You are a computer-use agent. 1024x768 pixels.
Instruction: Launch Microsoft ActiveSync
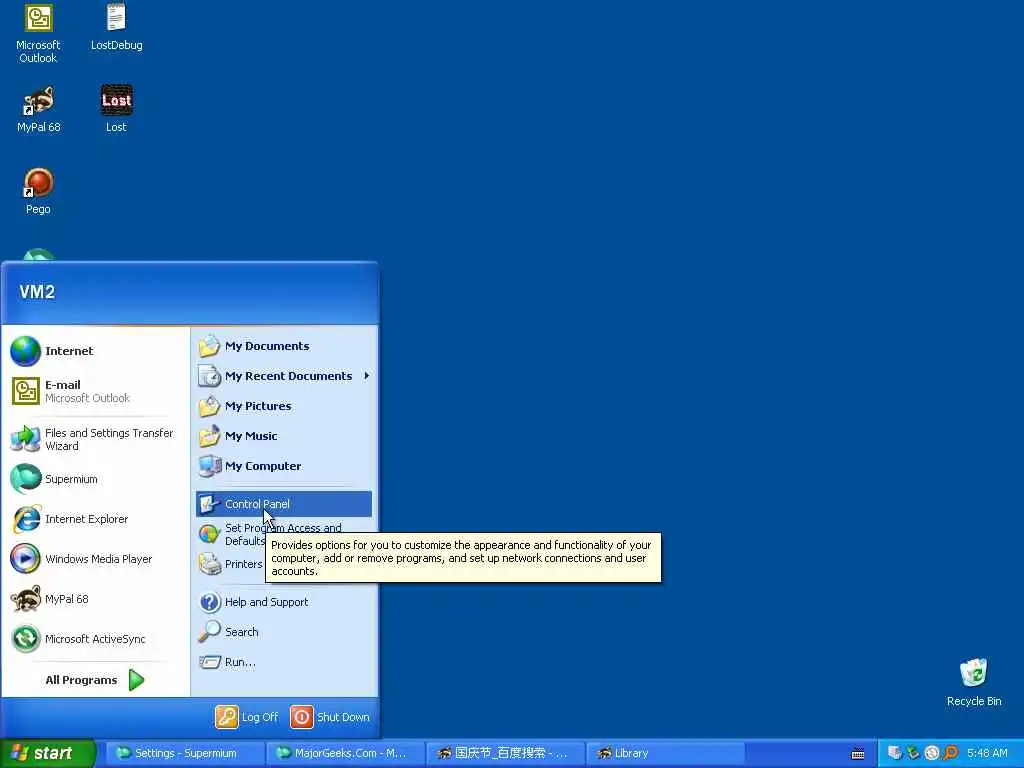[x=94, y=639]
